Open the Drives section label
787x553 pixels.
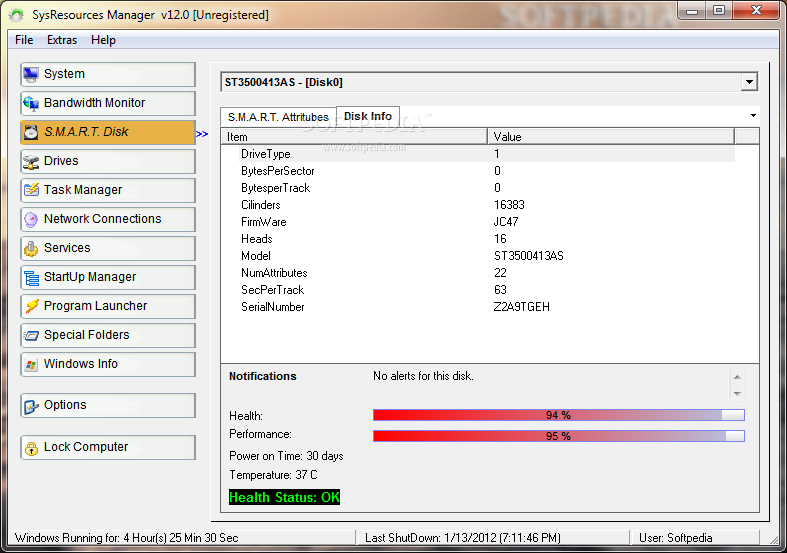pos(61,161)
